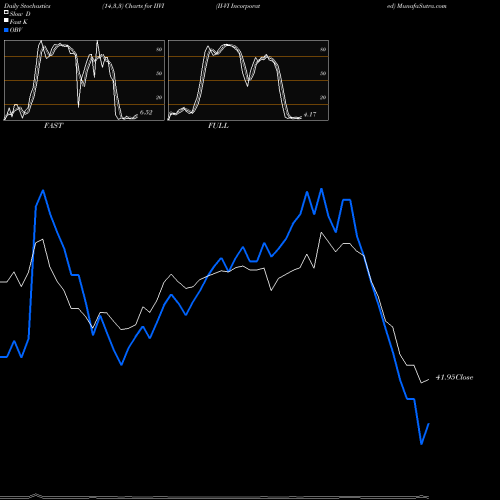This screenshot has height=500, width=500.
Task: Click the 'Fast K' legend label
Action: coord(19,22)
